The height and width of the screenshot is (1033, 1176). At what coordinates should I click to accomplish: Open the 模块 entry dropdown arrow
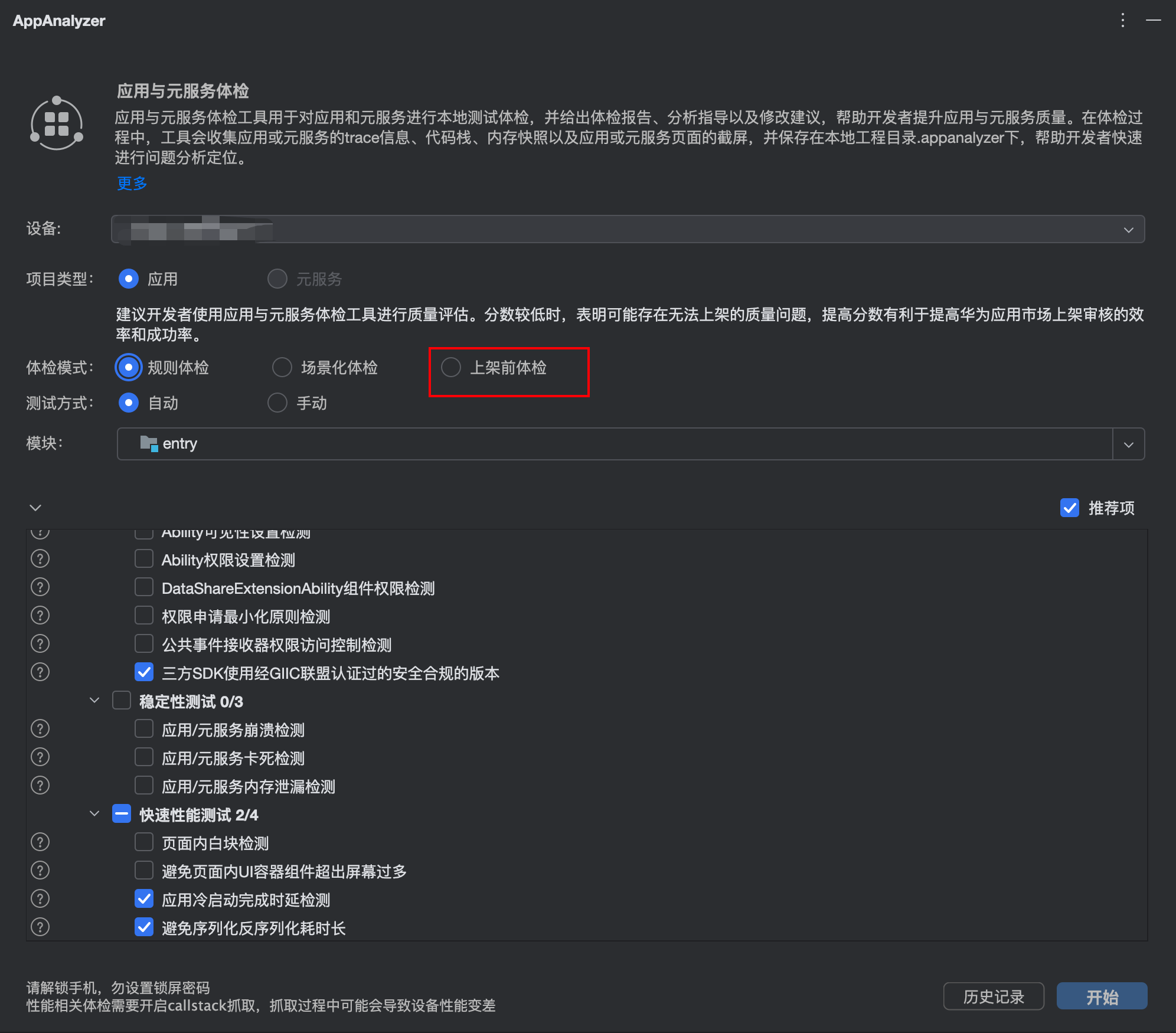[1128, 444]
